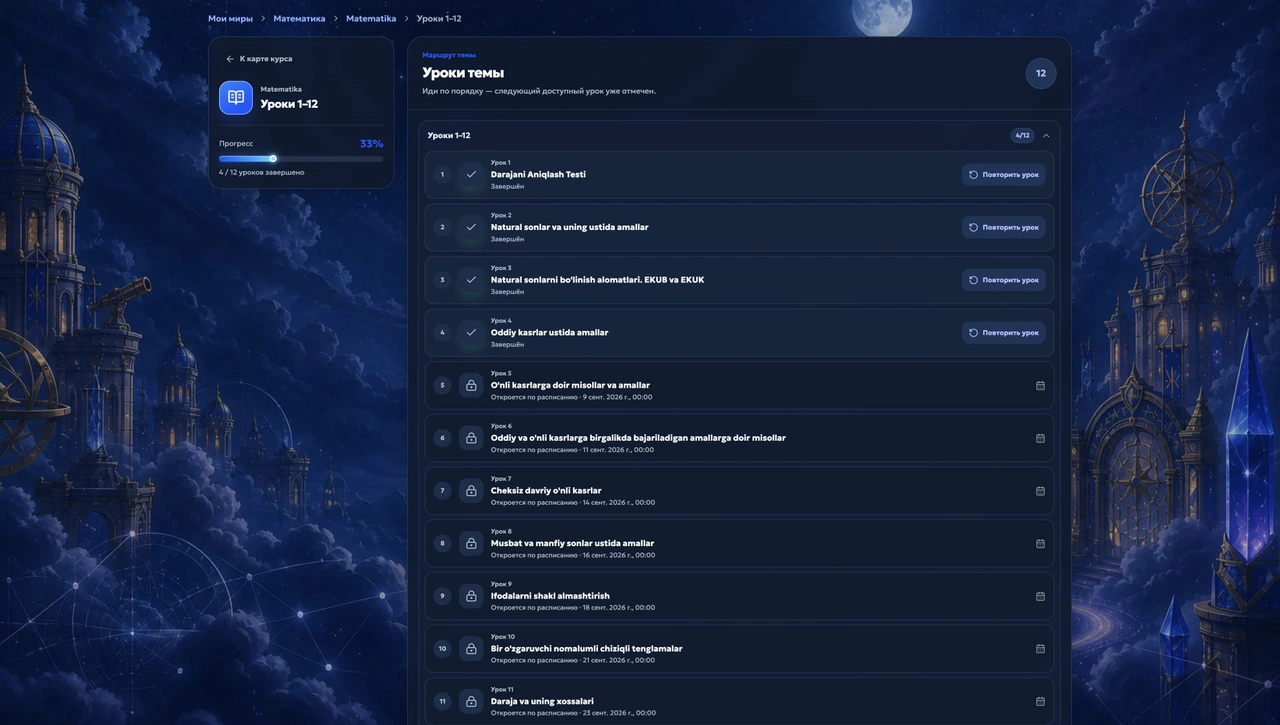The width and height of the screenshot is (1280, 725).
Task: Click the completed checkmark for Darajani Aniqlash Testi
Action: (471, 174)
